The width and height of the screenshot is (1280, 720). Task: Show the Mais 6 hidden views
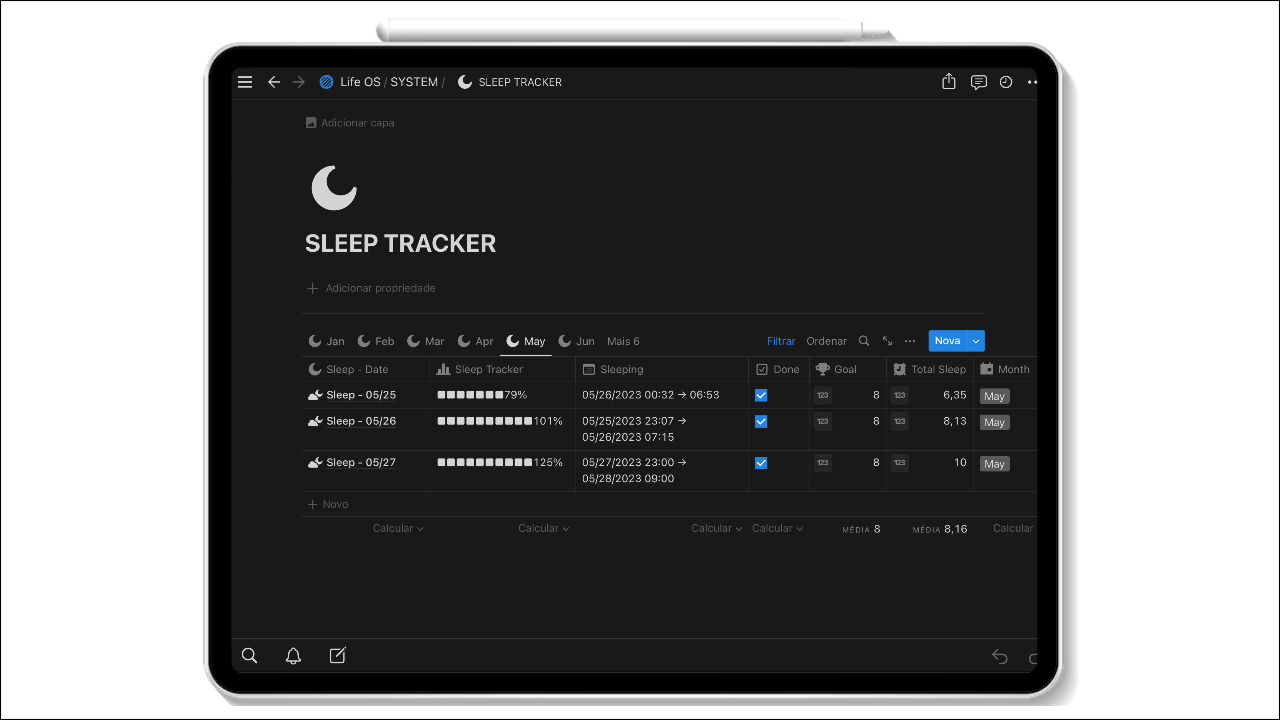click(623, 341)
